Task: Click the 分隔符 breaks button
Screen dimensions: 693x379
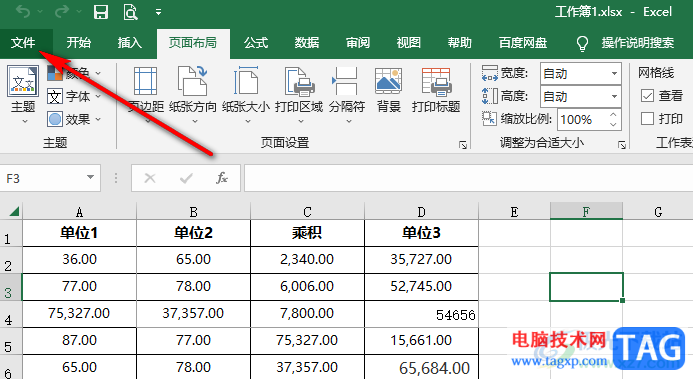Action: pos(347,95)
